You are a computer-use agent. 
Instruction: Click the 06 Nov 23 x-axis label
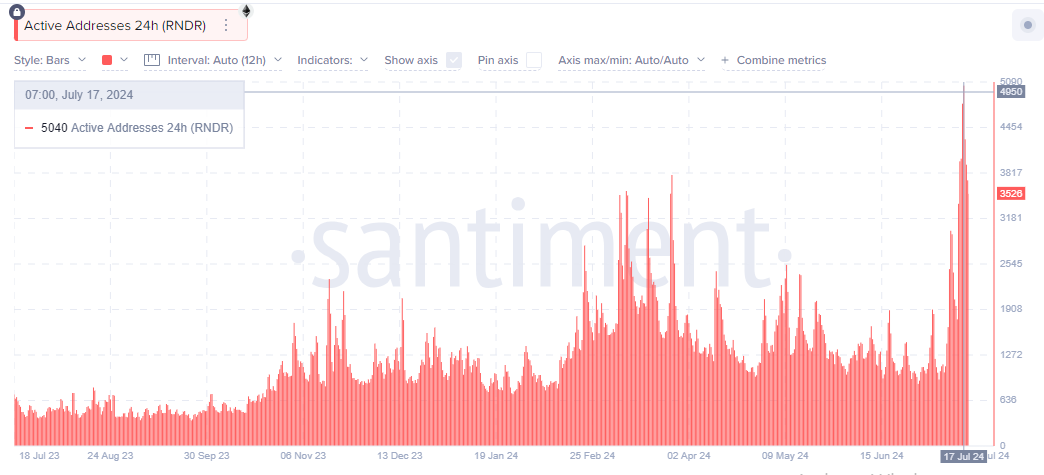[x=303, y=456]
